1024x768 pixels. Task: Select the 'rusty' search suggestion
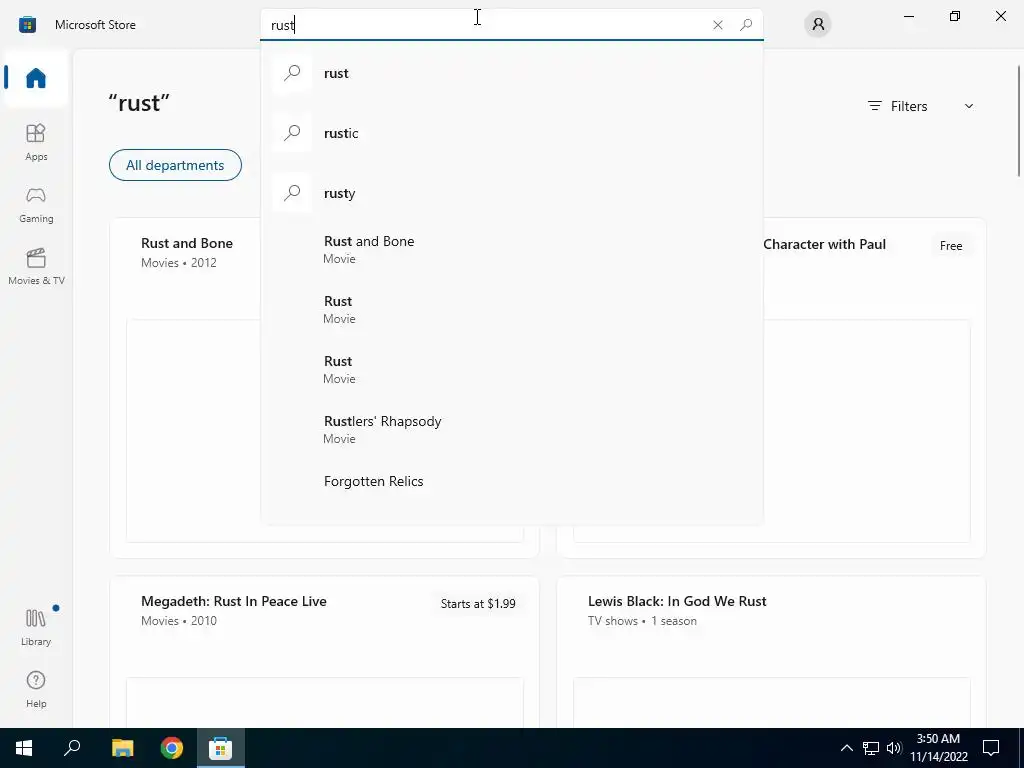point(511,193)
